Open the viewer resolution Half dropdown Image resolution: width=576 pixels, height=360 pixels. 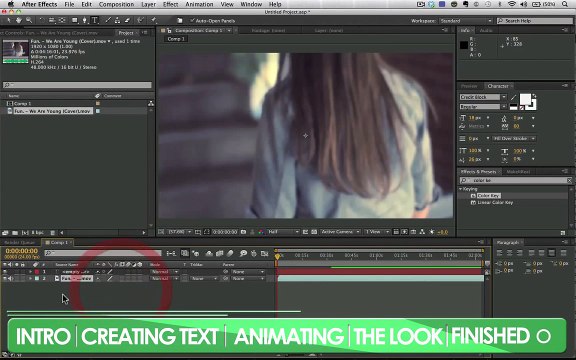[x=283, y=232]
